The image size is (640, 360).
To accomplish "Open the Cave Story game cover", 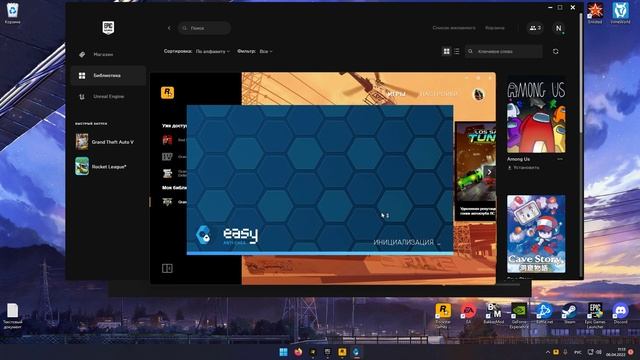I will [536, 234].
